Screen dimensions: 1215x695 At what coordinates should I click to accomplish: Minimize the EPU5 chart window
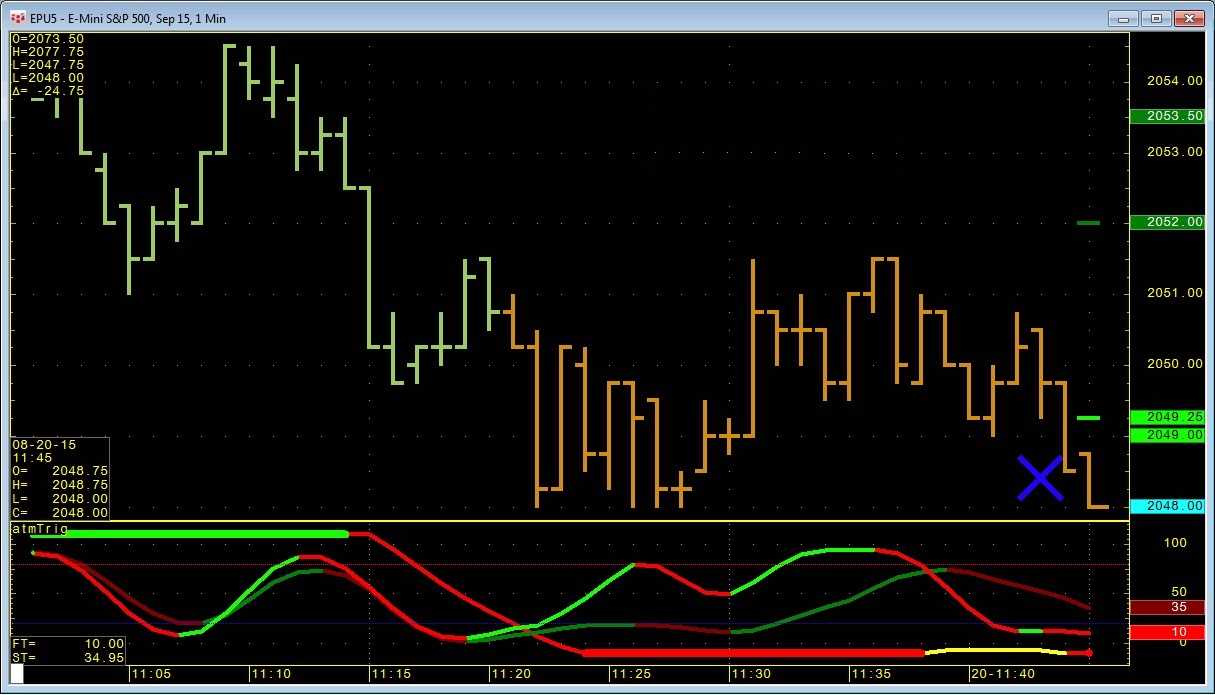click(1126, 17)
